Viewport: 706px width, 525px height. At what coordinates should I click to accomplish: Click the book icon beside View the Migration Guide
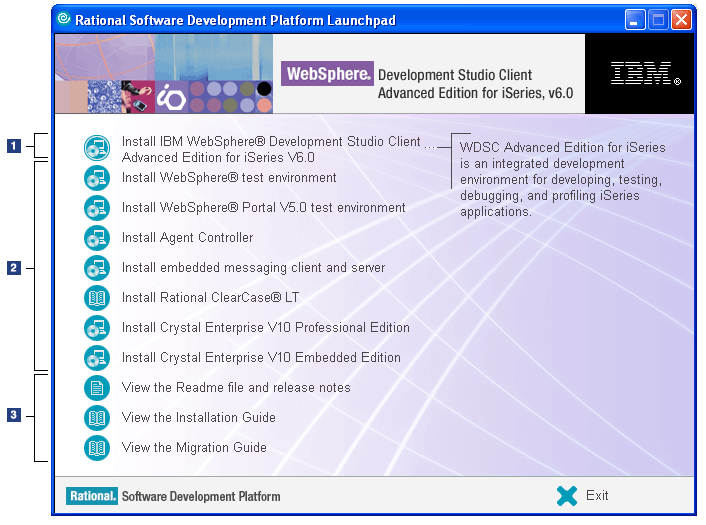97,448
